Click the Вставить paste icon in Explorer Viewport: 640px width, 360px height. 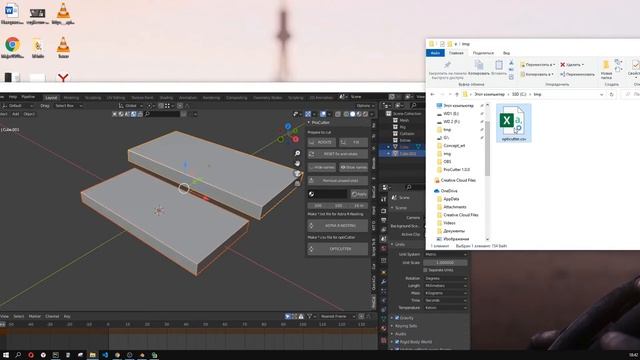[x=499, y=65]
